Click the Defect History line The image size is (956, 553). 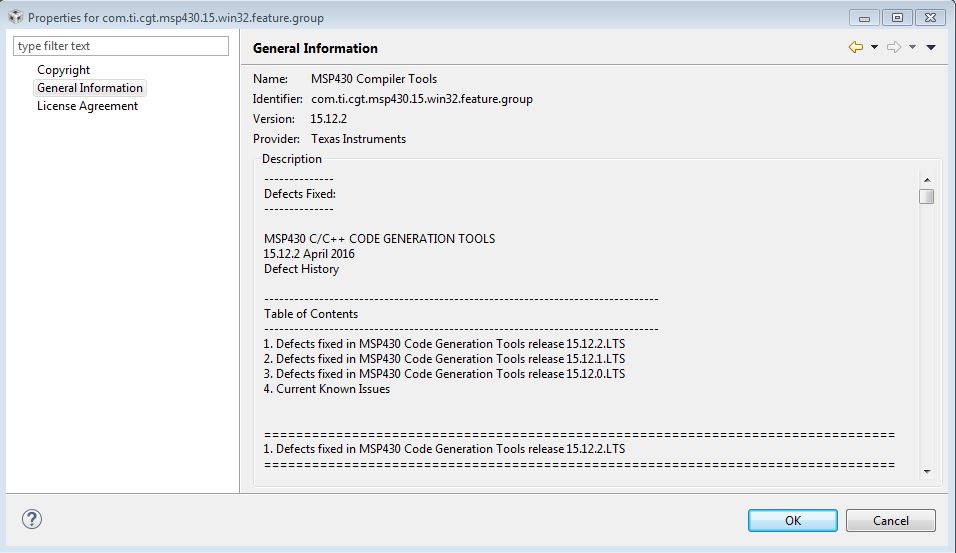(x=301, y=269)
